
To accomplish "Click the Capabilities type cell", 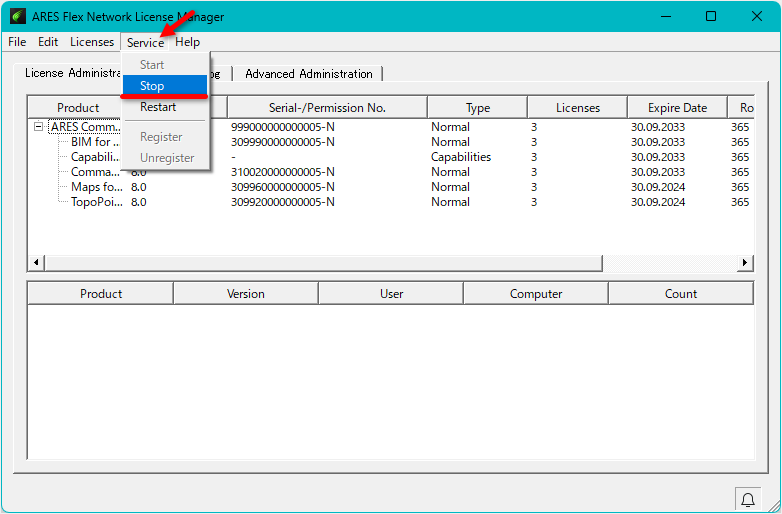I will coord(461,157).
